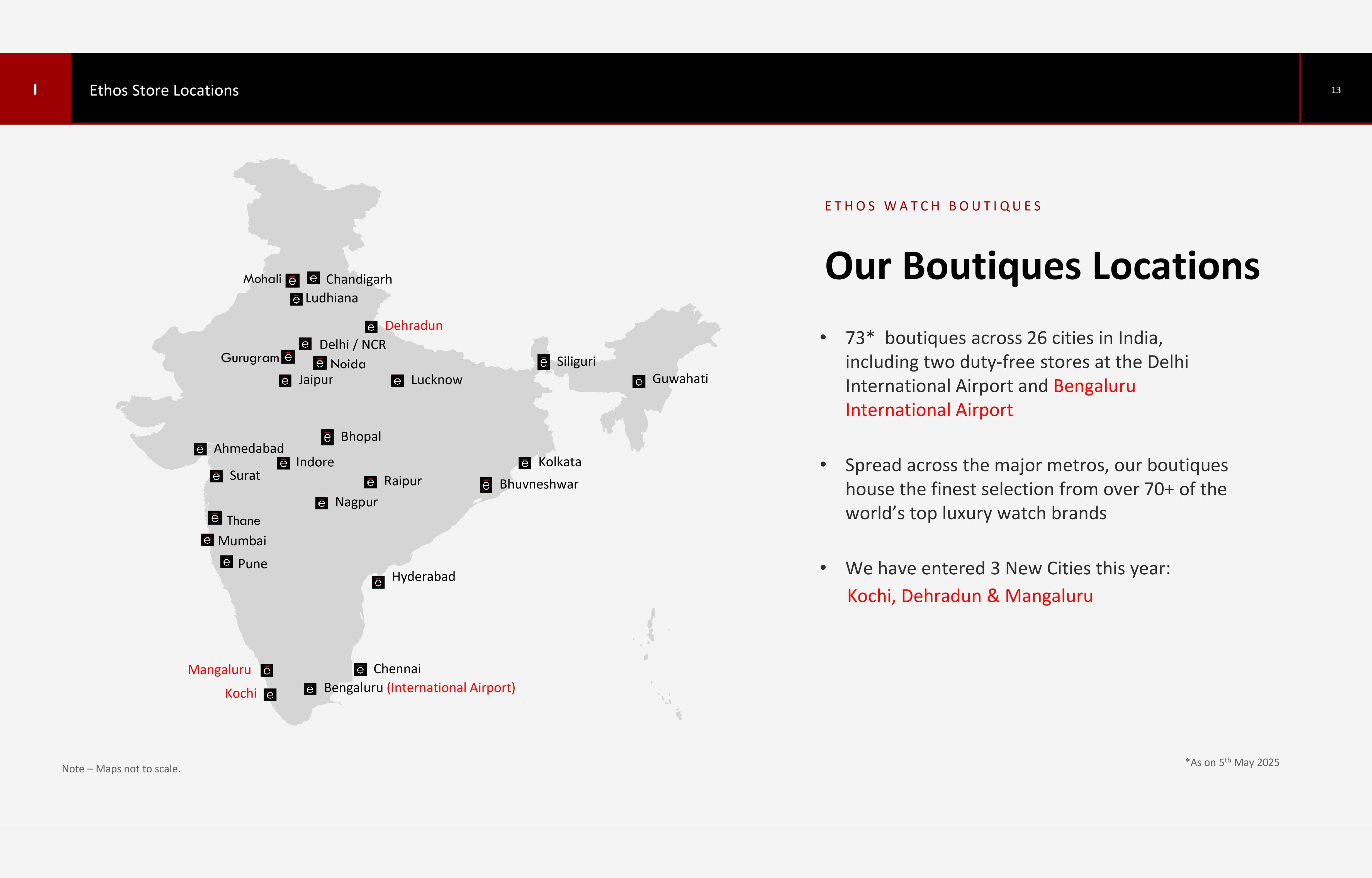Select the Surat store marker icon
Viewport: 1372px width, 878px height.
[216, 476]
